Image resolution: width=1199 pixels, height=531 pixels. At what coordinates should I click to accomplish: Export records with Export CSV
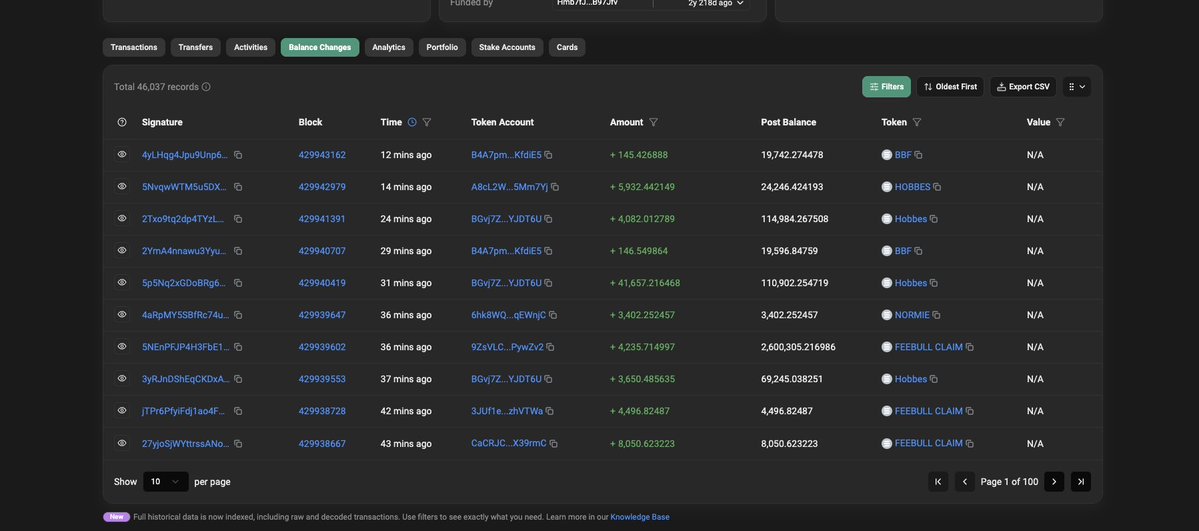[1023, 87]
